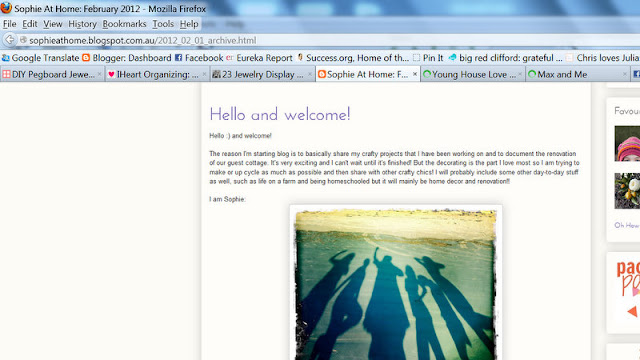Screen dimensions: 640x360
Task: Close the Max and Me tab
Action: 625,74
